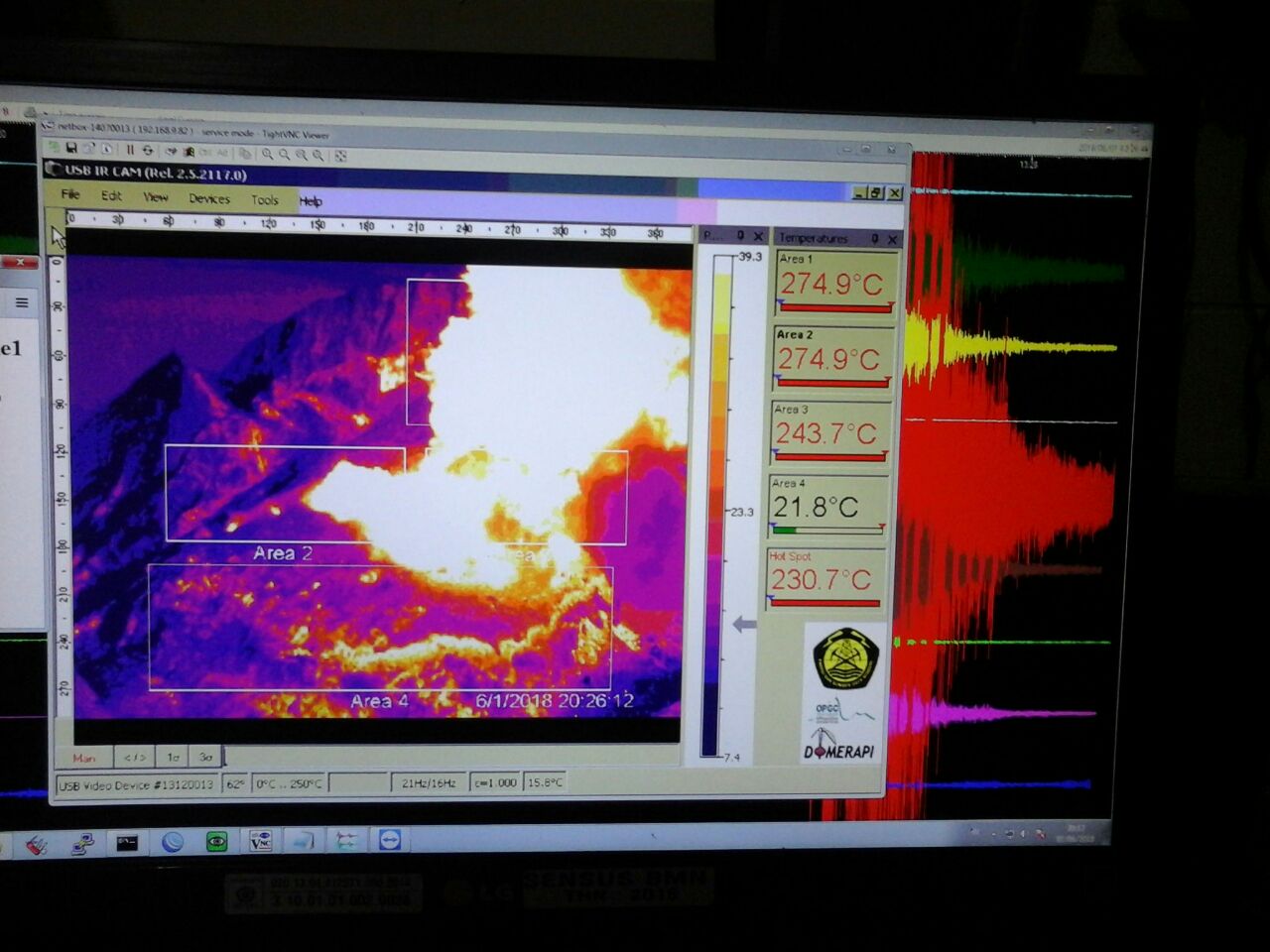Click the min/max '< / >' scaling button
Screen dimensions: 1270x952
[x=135, y=758]
